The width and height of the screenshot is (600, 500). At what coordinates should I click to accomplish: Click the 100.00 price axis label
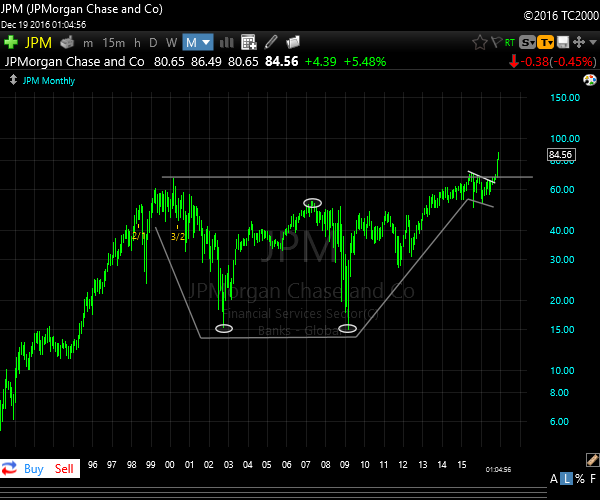click(x=565, y=138)
